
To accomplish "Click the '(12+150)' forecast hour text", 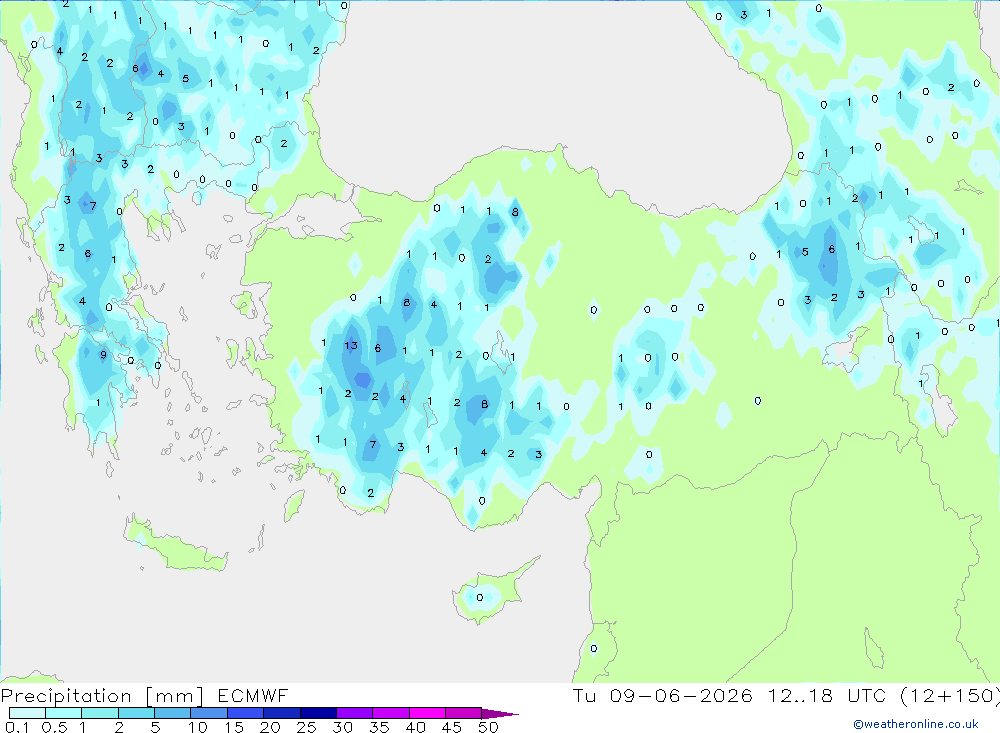I will click(x=950, y=695).
